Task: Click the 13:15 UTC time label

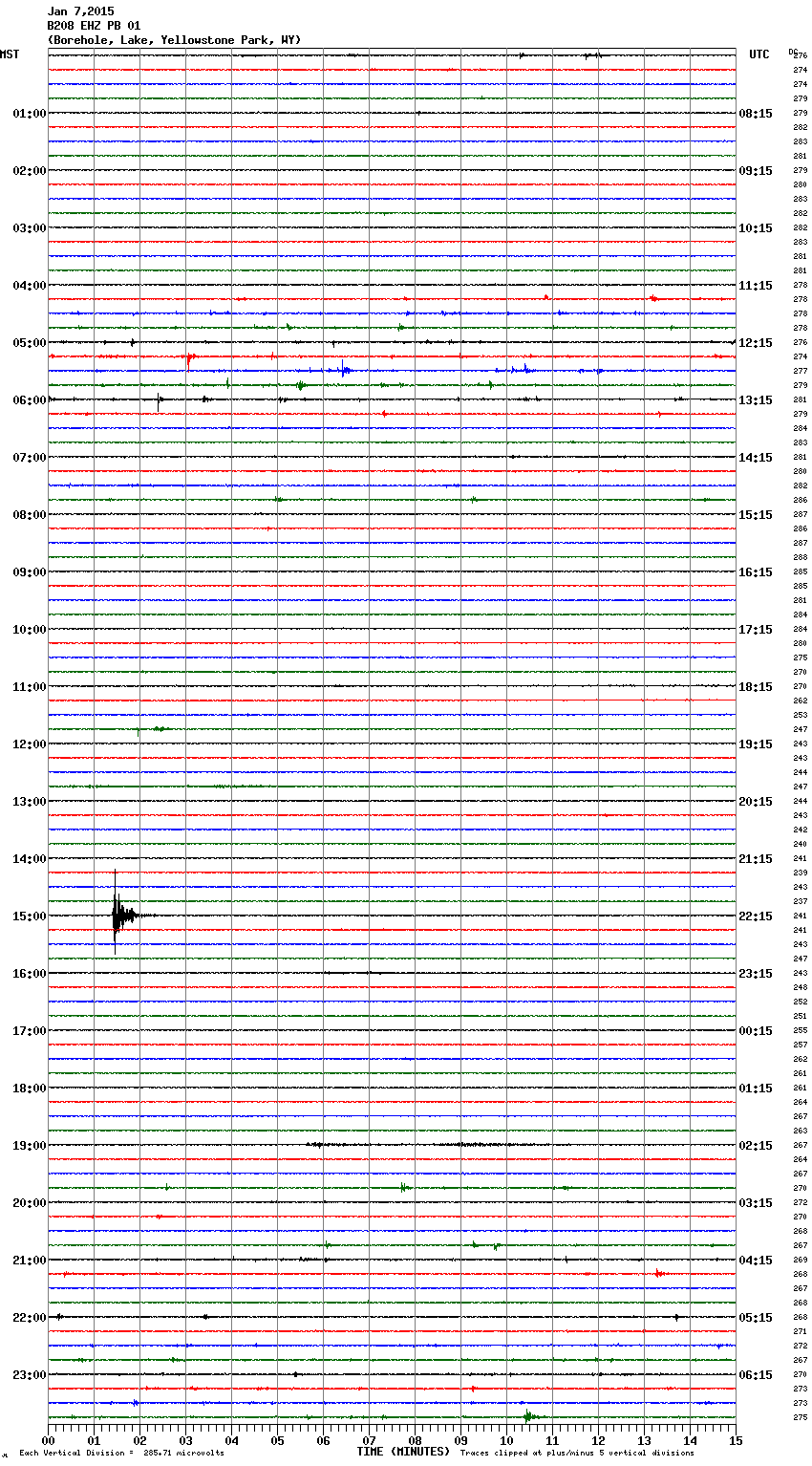Action: click(x=756, y=400)
